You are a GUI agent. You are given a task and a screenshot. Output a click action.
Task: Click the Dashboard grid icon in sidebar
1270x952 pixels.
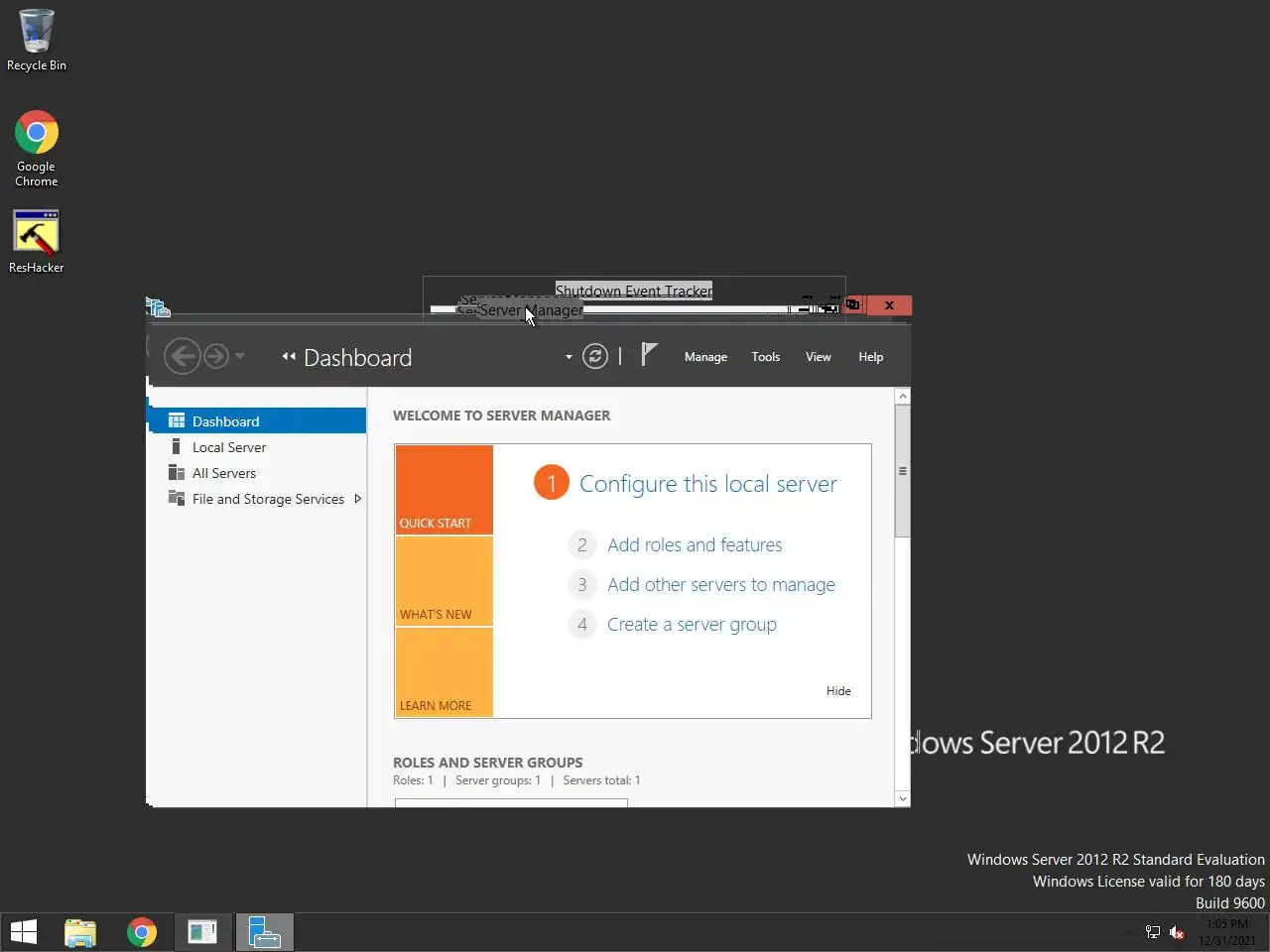click(177, 420)
